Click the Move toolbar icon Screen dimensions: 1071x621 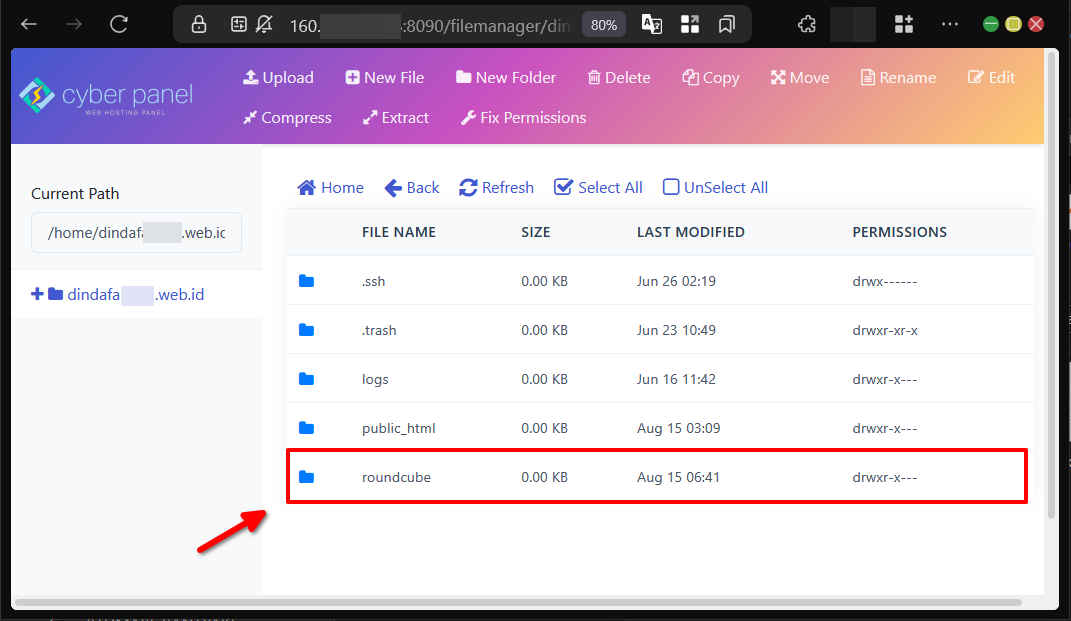(x=778, y=78)
